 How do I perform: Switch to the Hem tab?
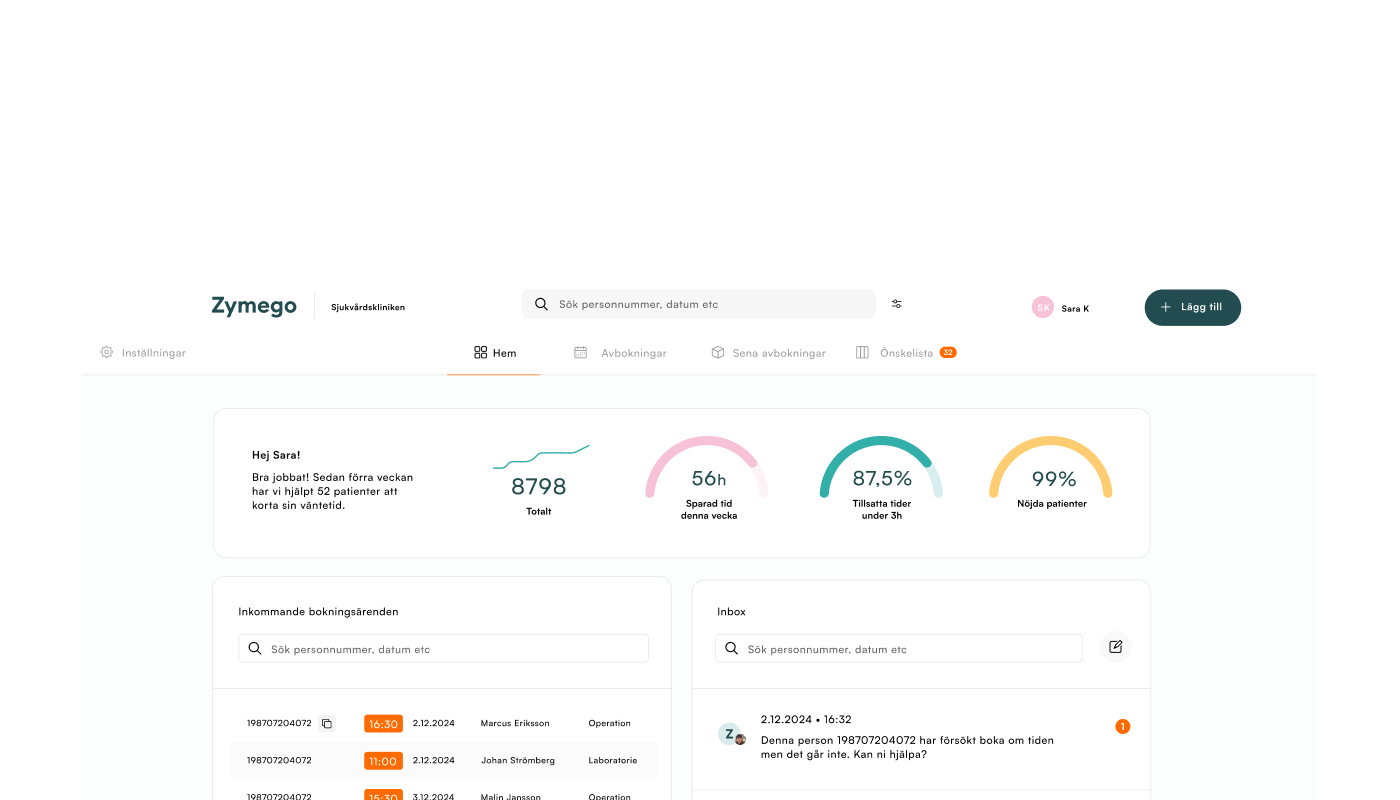[x=494, y=353]
